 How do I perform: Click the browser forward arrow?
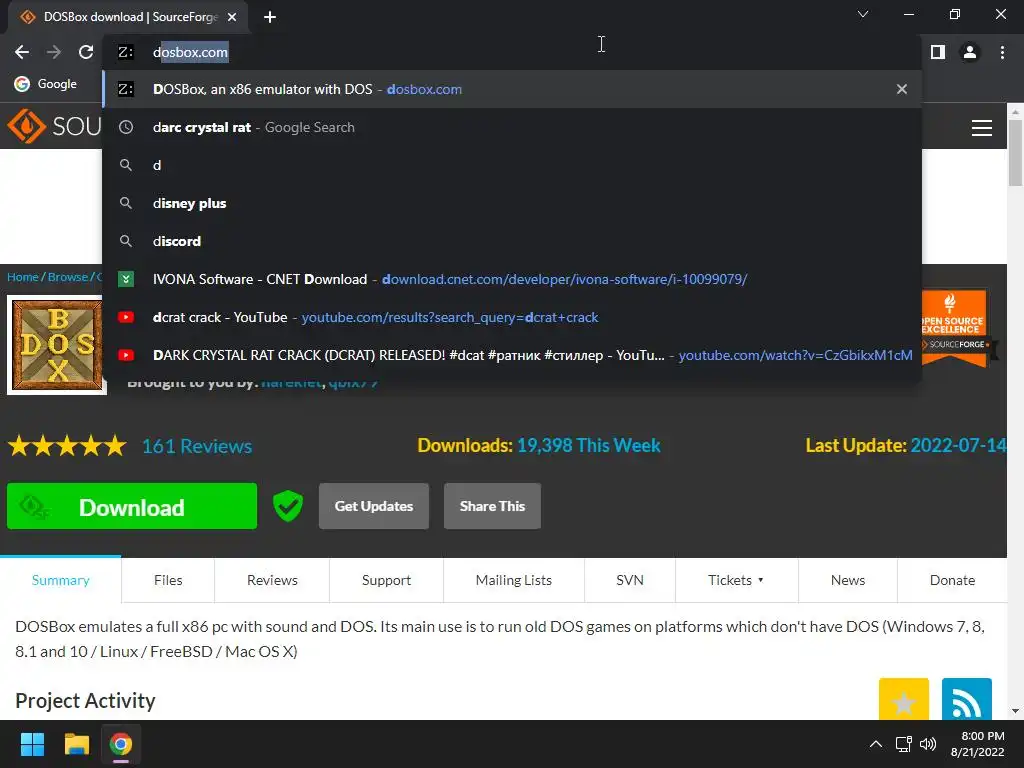pos(54,52)
